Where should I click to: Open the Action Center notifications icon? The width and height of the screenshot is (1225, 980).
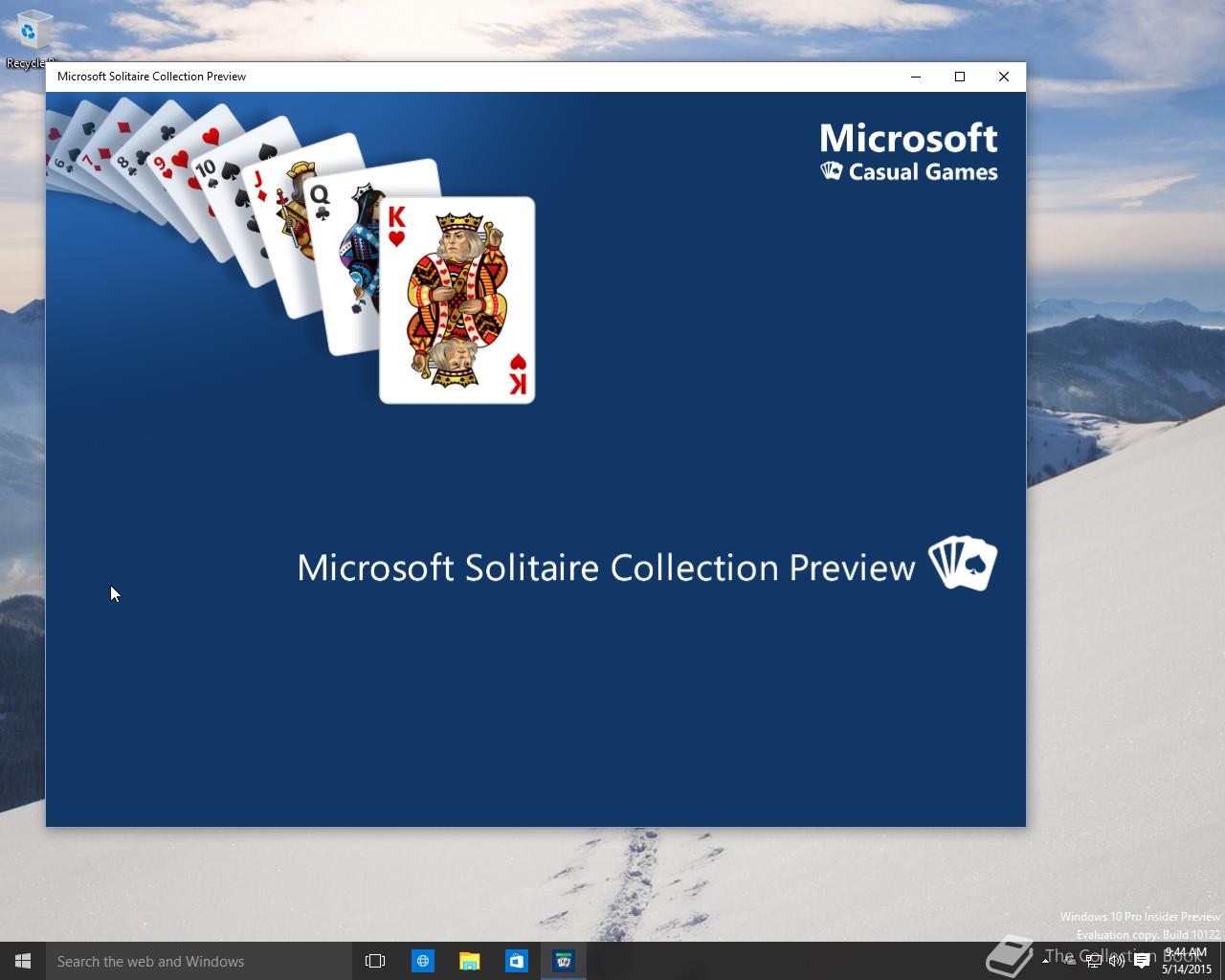click(x=1142, y=961)
